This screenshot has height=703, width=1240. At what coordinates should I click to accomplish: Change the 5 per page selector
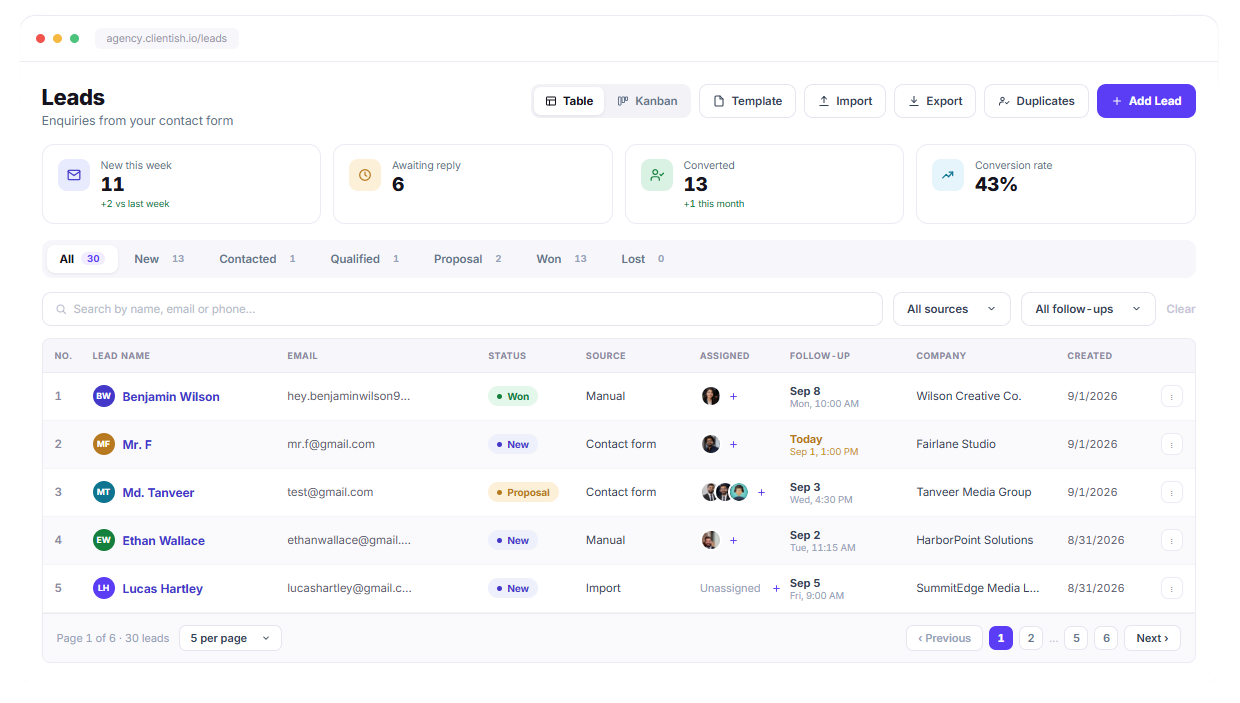point(230,638)
